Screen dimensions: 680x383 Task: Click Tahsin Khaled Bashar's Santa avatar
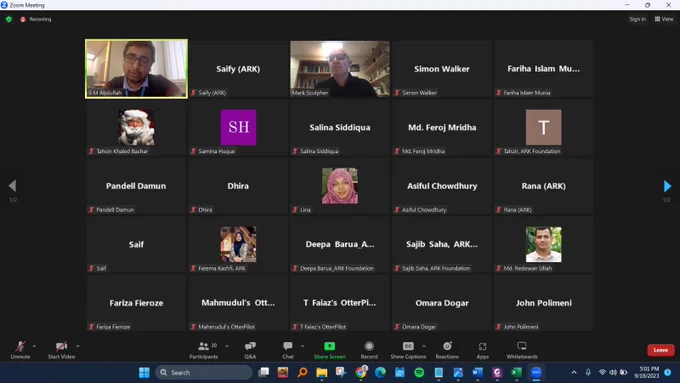coord(136,127)
